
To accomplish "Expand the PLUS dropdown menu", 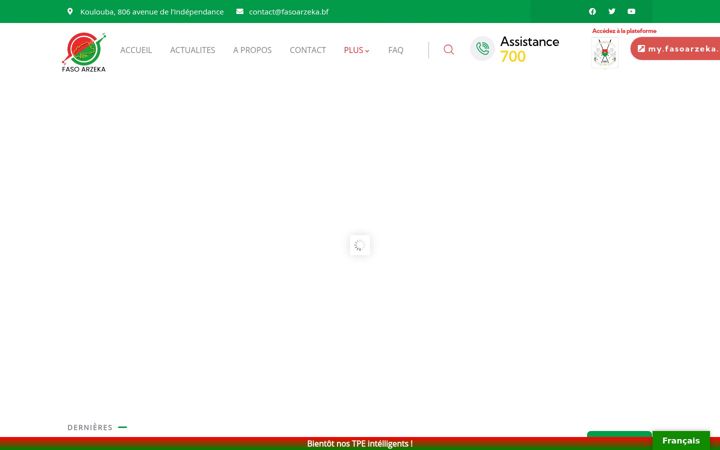I will [x=356, y=50].
